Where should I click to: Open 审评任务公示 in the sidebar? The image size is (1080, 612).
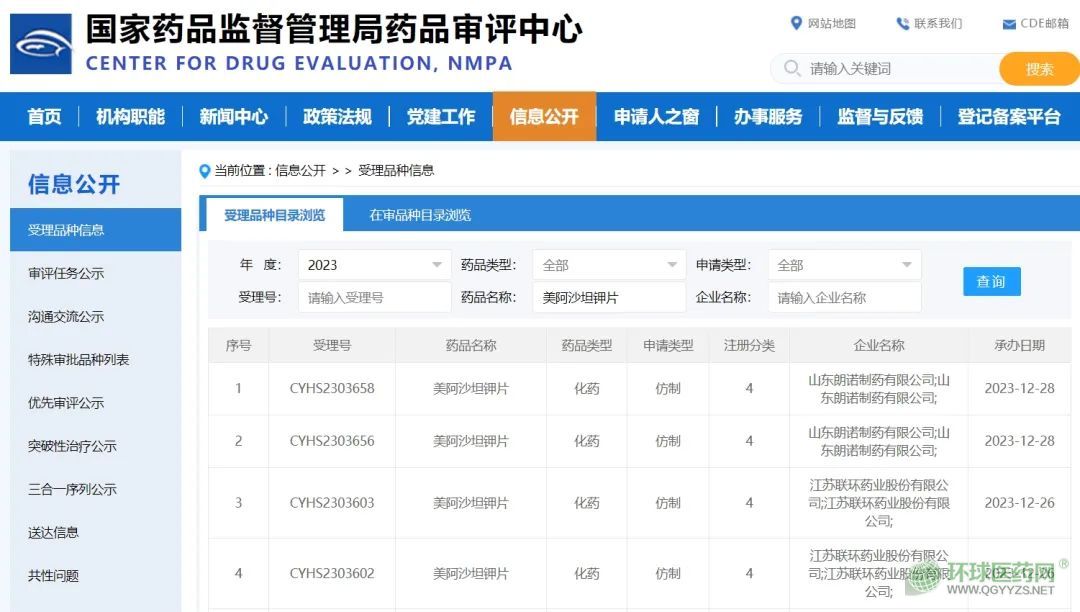[66, 273]
